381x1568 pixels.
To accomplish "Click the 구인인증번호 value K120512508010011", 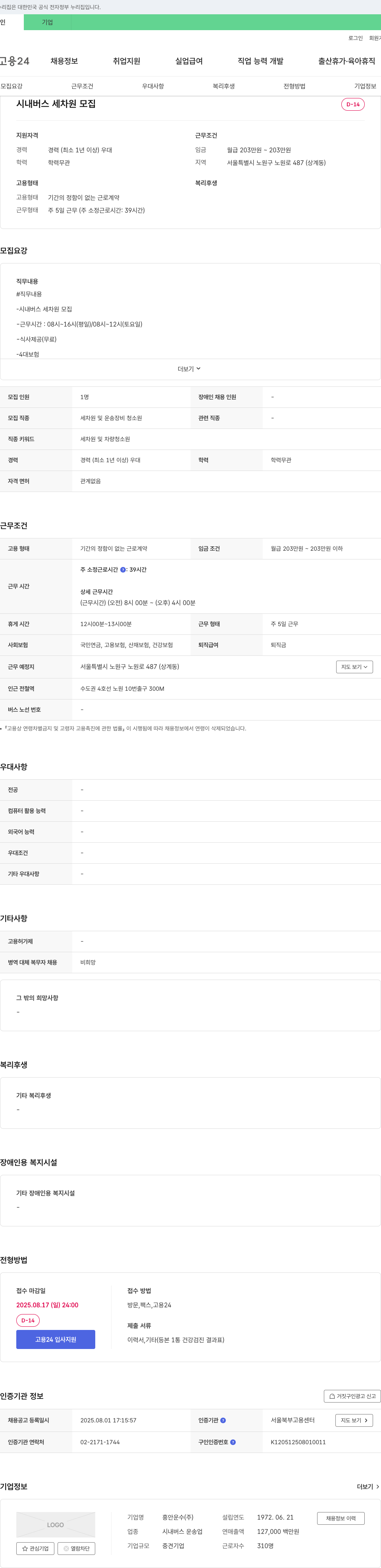I will click(298, 1442).
